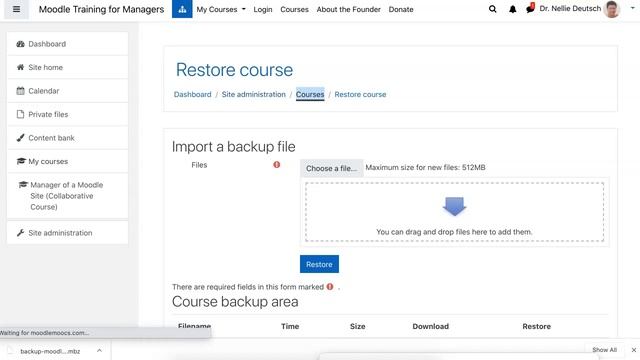Image resolution: width=640 pixels, height=360 pixels.
Task: Click the blue download arrow in dropzone
Action: (x=454, y=206)
